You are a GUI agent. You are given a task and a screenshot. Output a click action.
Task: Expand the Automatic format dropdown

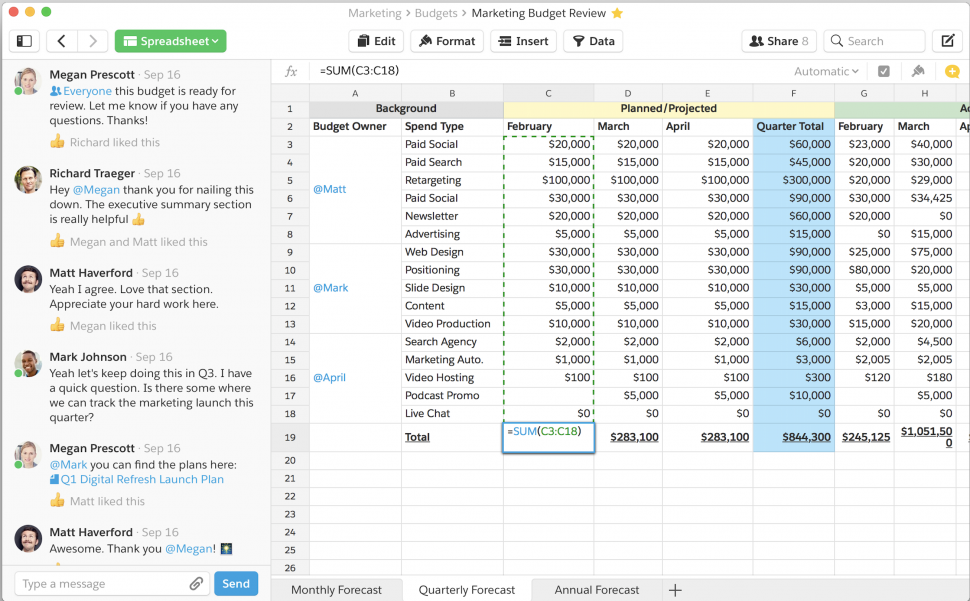coord(826,71)
